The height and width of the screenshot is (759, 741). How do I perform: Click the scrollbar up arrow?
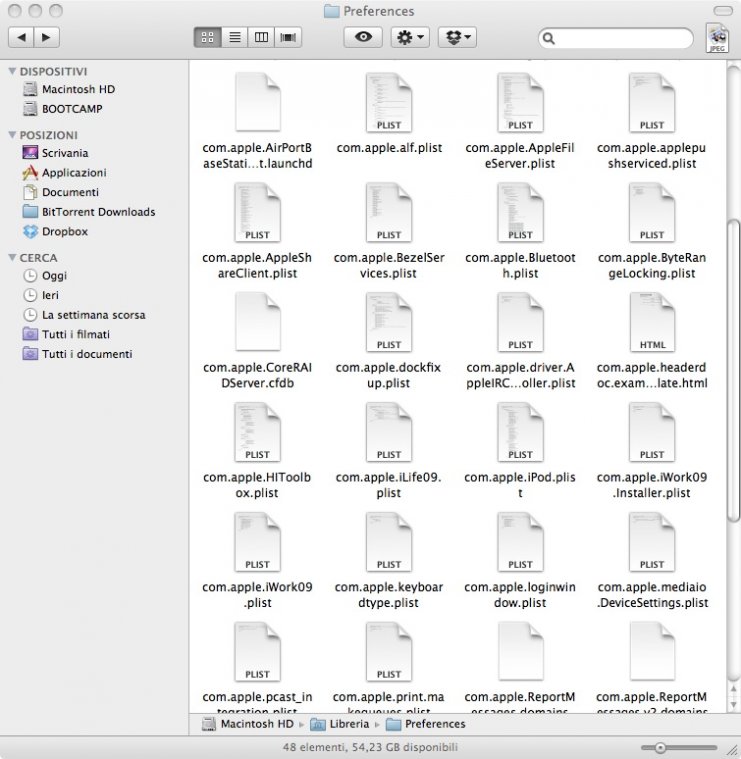tap(734, 689)
